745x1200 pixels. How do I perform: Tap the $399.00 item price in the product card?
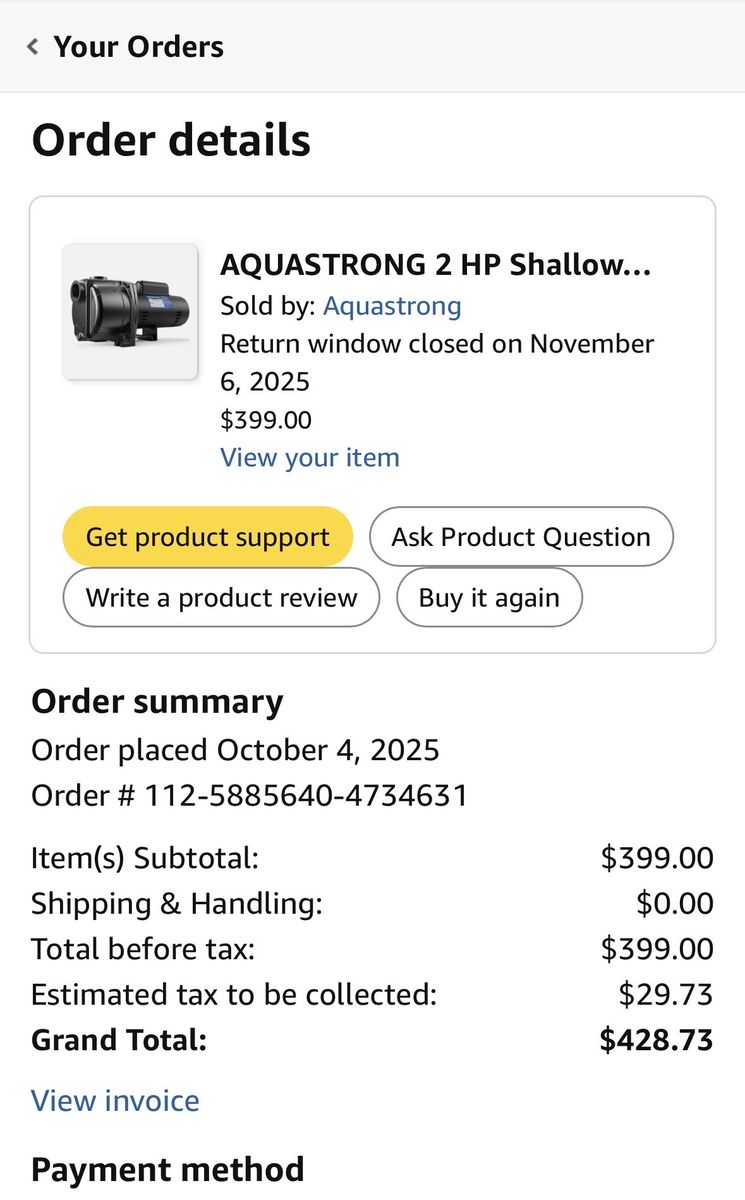coord(266,420)
